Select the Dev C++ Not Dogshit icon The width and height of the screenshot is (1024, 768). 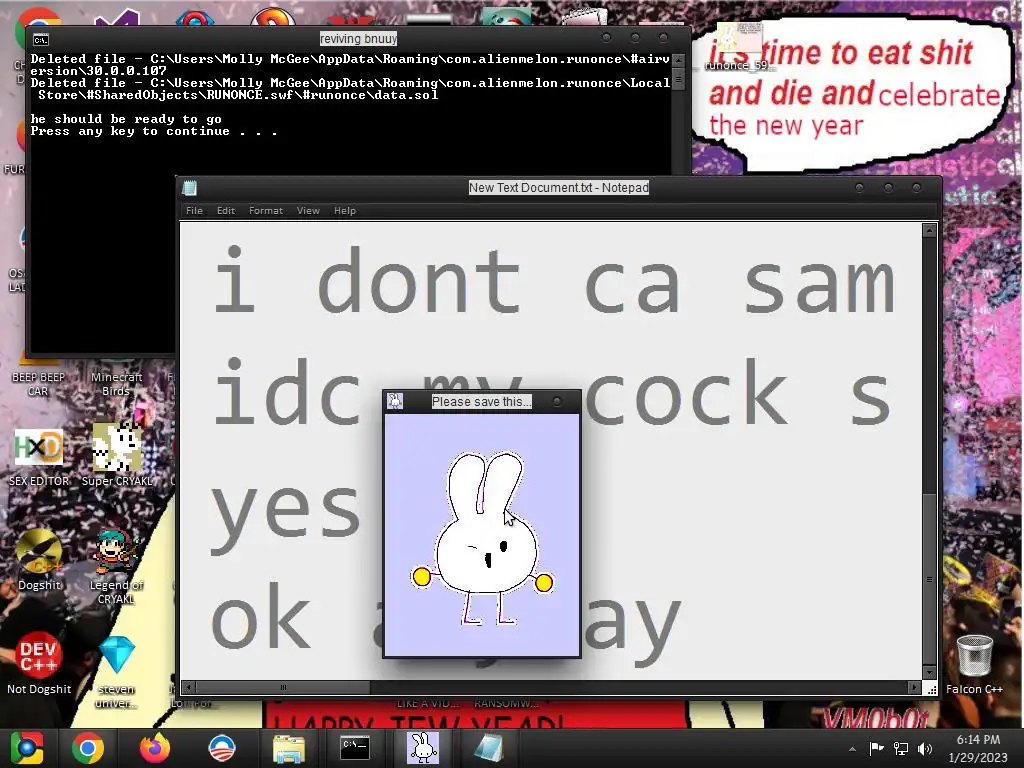39,663
